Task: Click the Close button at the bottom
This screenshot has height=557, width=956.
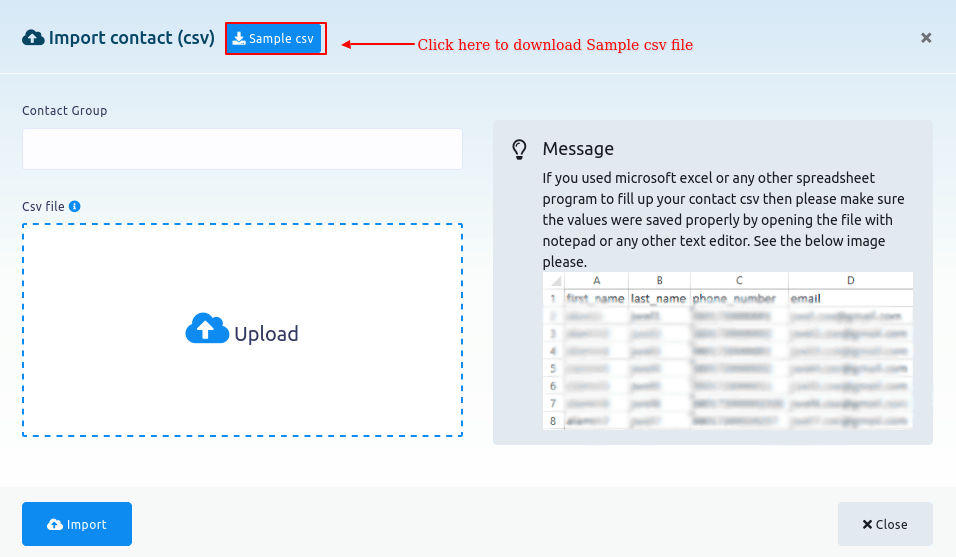Action: pos(885,524)
